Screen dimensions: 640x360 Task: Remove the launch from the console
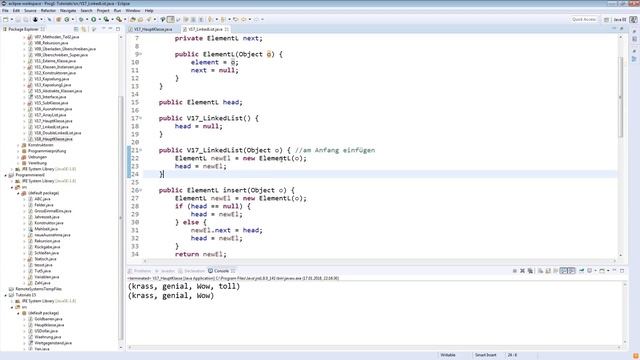point(522,271)
